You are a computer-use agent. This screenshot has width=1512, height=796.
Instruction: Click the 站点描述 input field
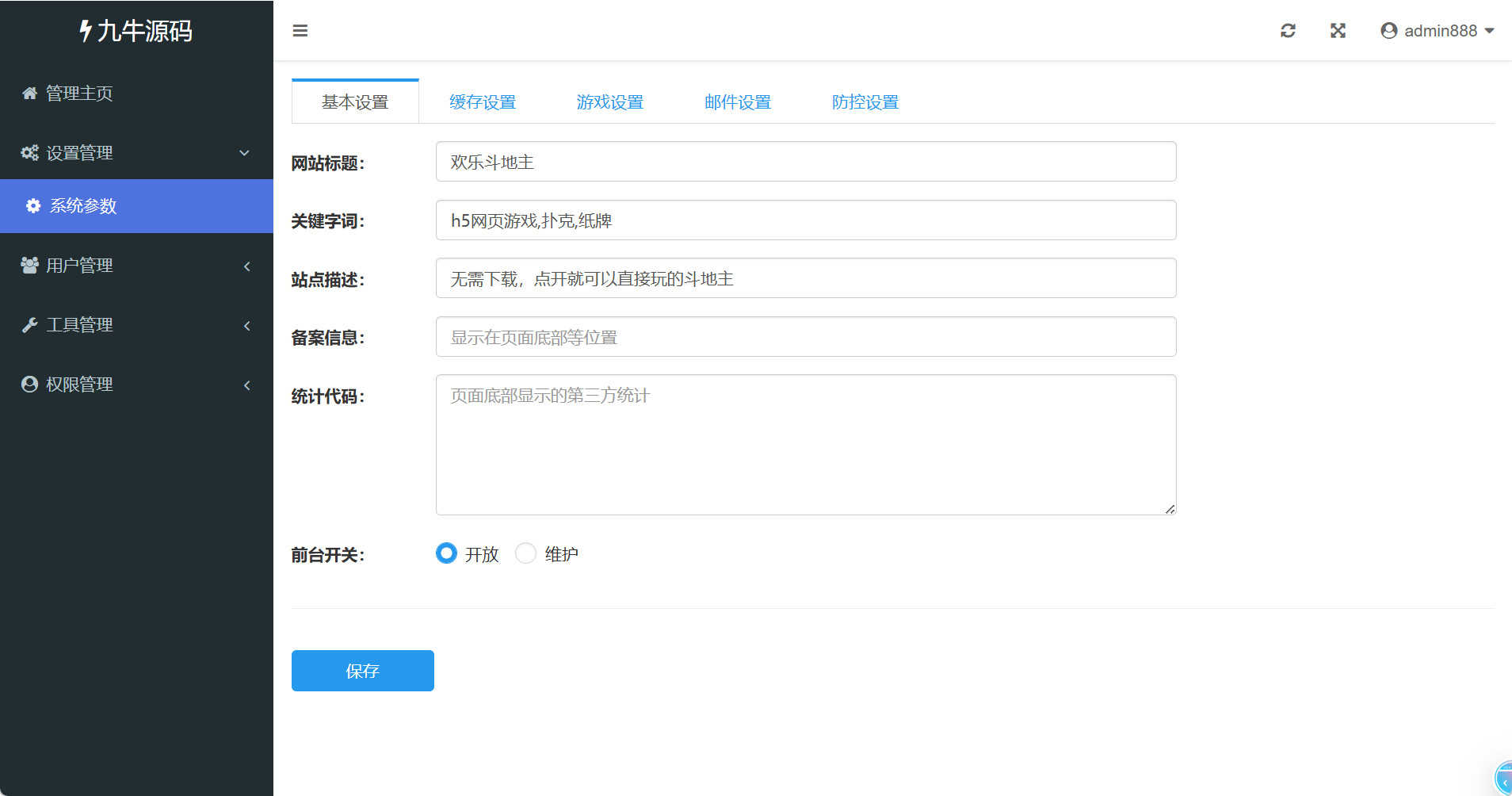pyautogui.click(x=806, y=278)
